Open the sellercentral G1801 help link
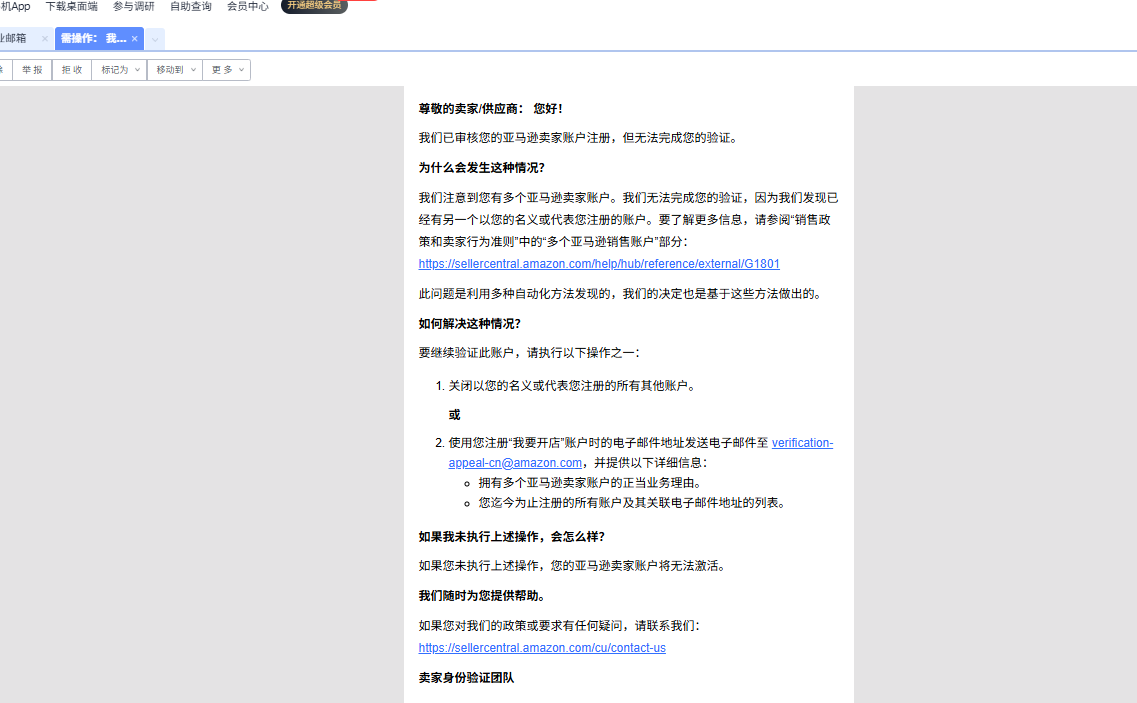1137x703 pixels. coord(599,264)
